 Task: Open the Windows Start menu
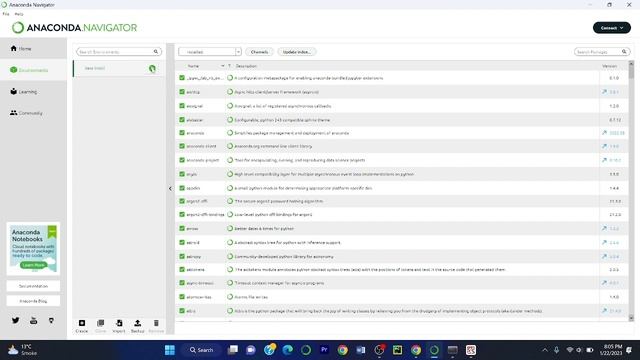pos(170,350)
